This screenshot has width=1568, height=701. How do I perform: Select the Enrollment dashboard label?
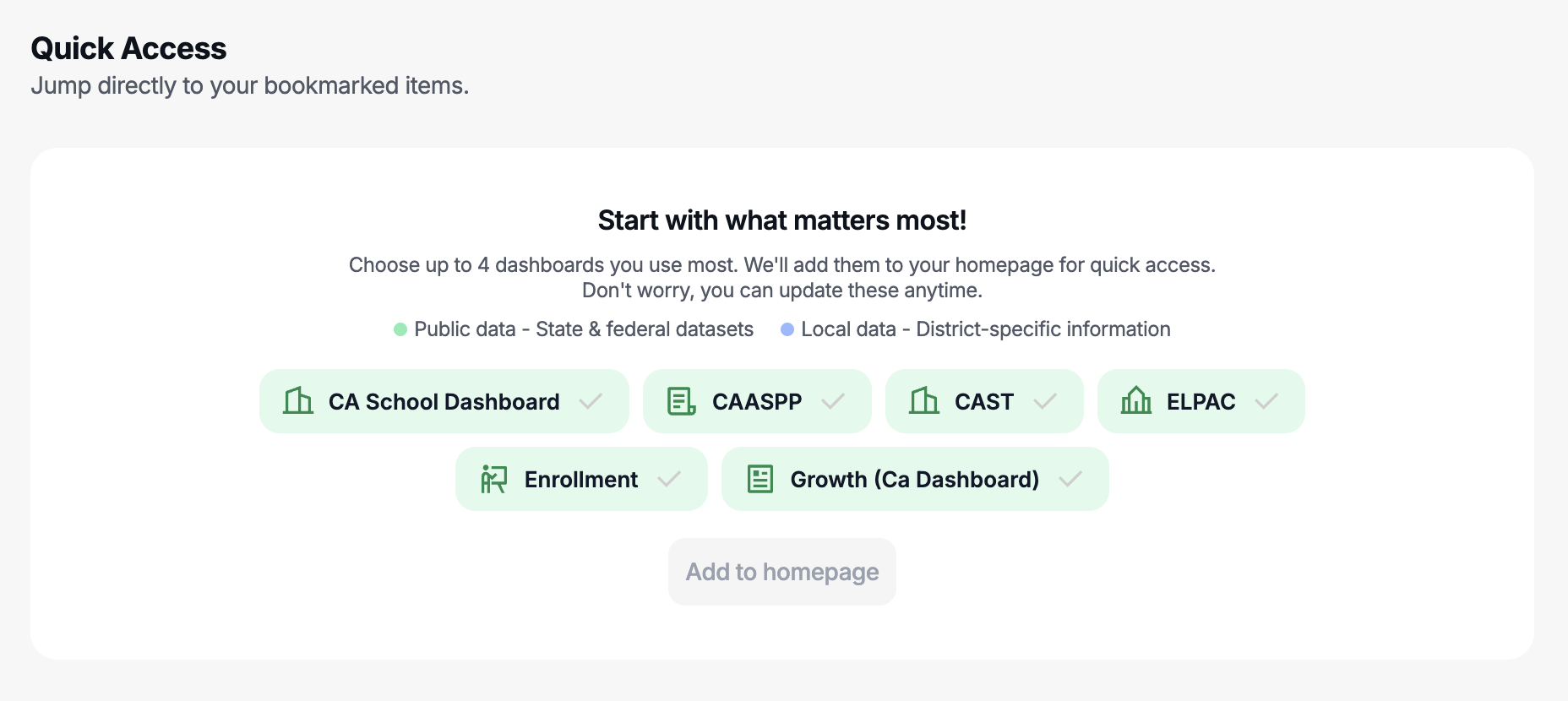[x=581, y=480]
